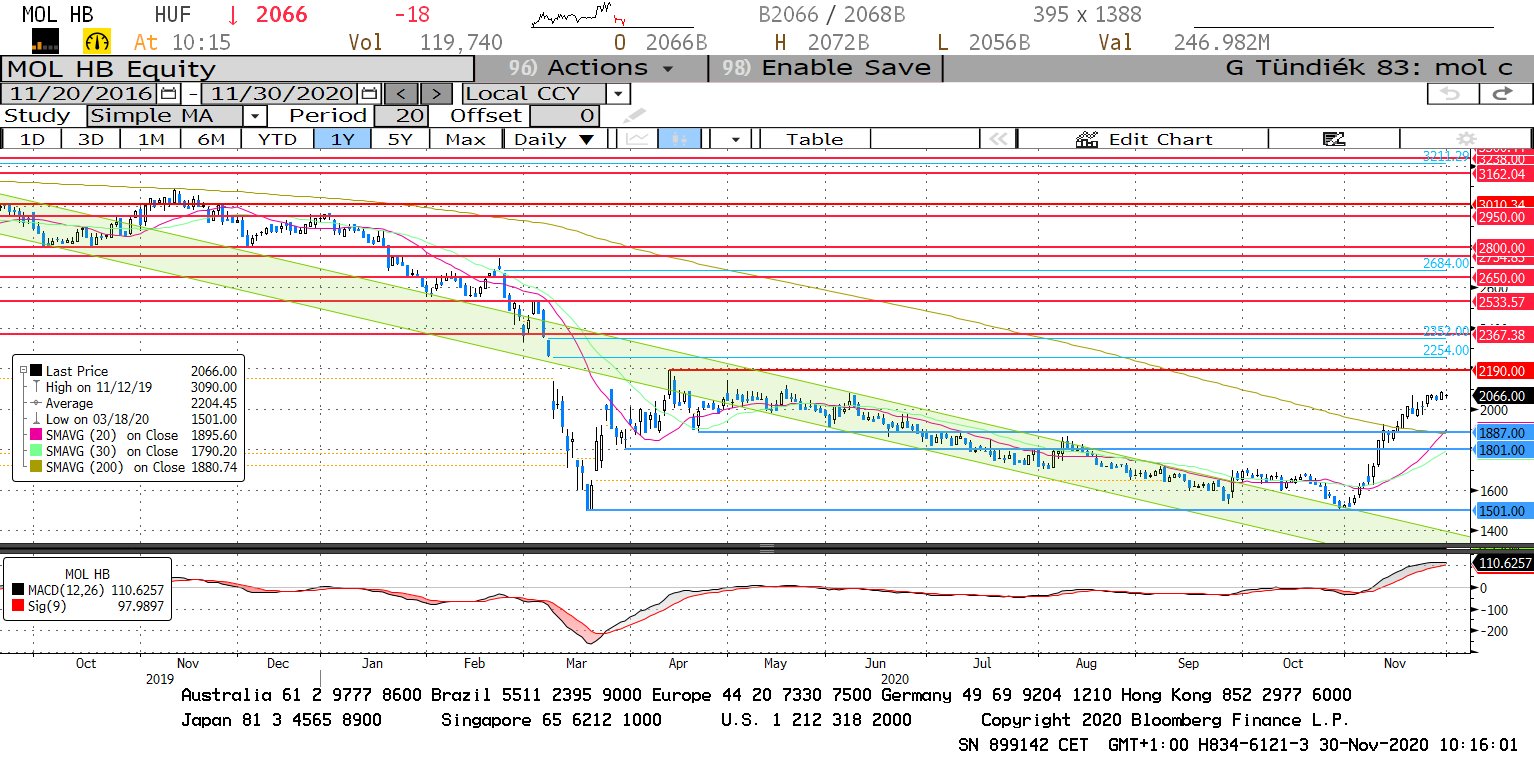
Task: Click the yellow gauge icon
Action: click(x=98, y=41)
